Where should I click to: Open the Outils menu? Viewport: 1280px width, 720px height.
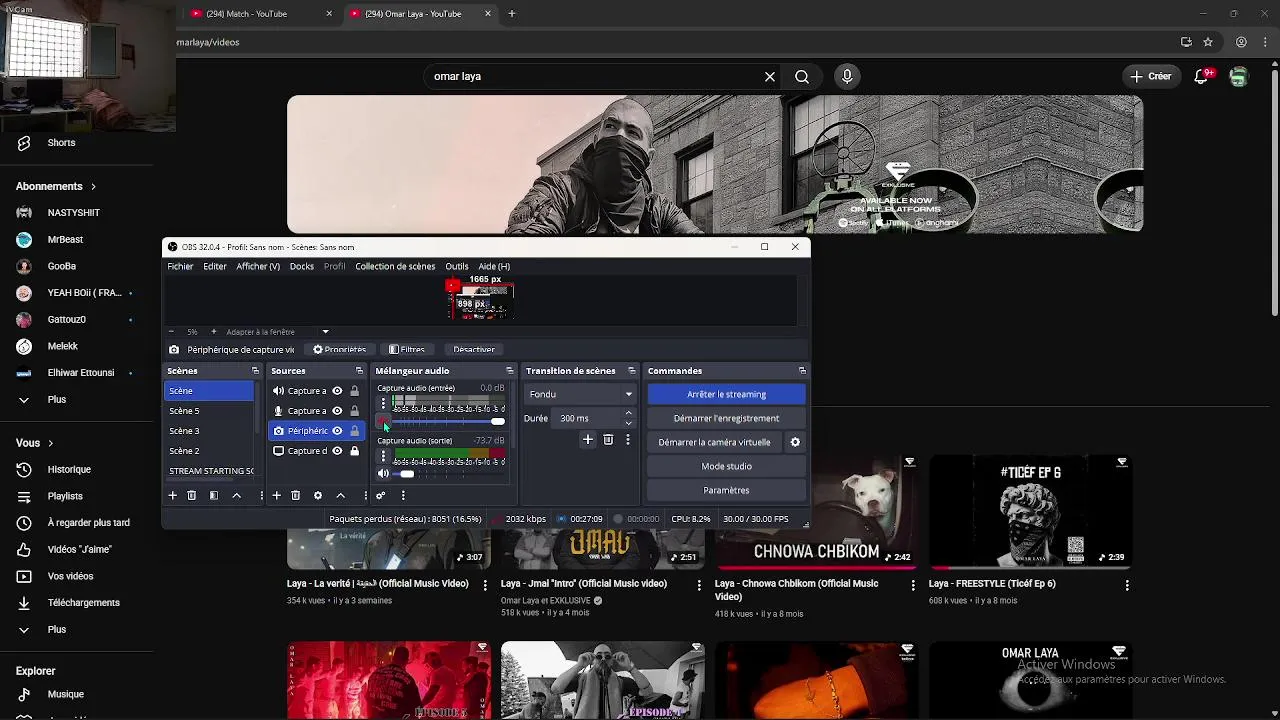pos(457,266)
